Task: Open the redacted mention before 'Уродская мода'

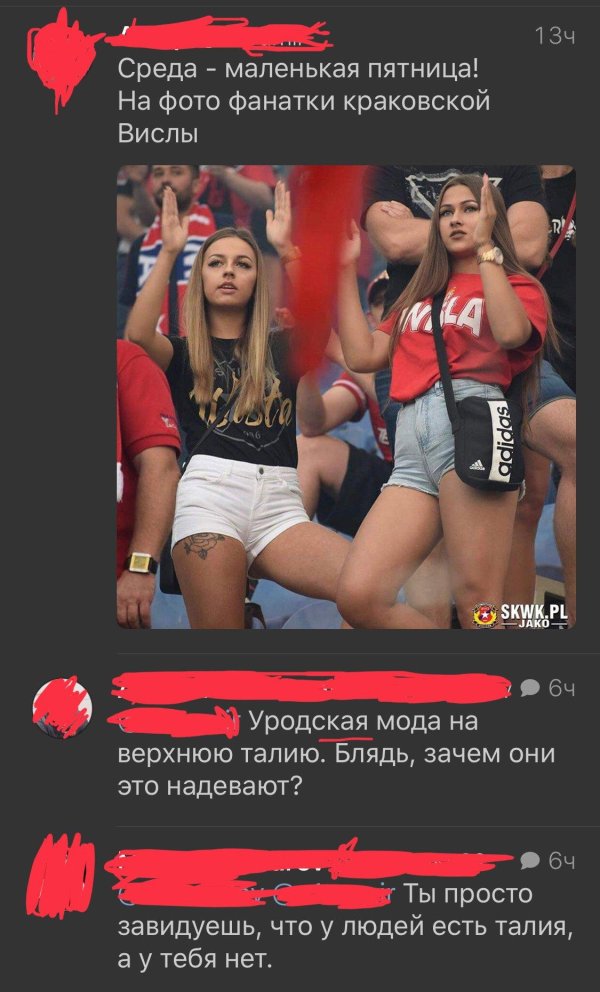Action: (x=173, y=722)
